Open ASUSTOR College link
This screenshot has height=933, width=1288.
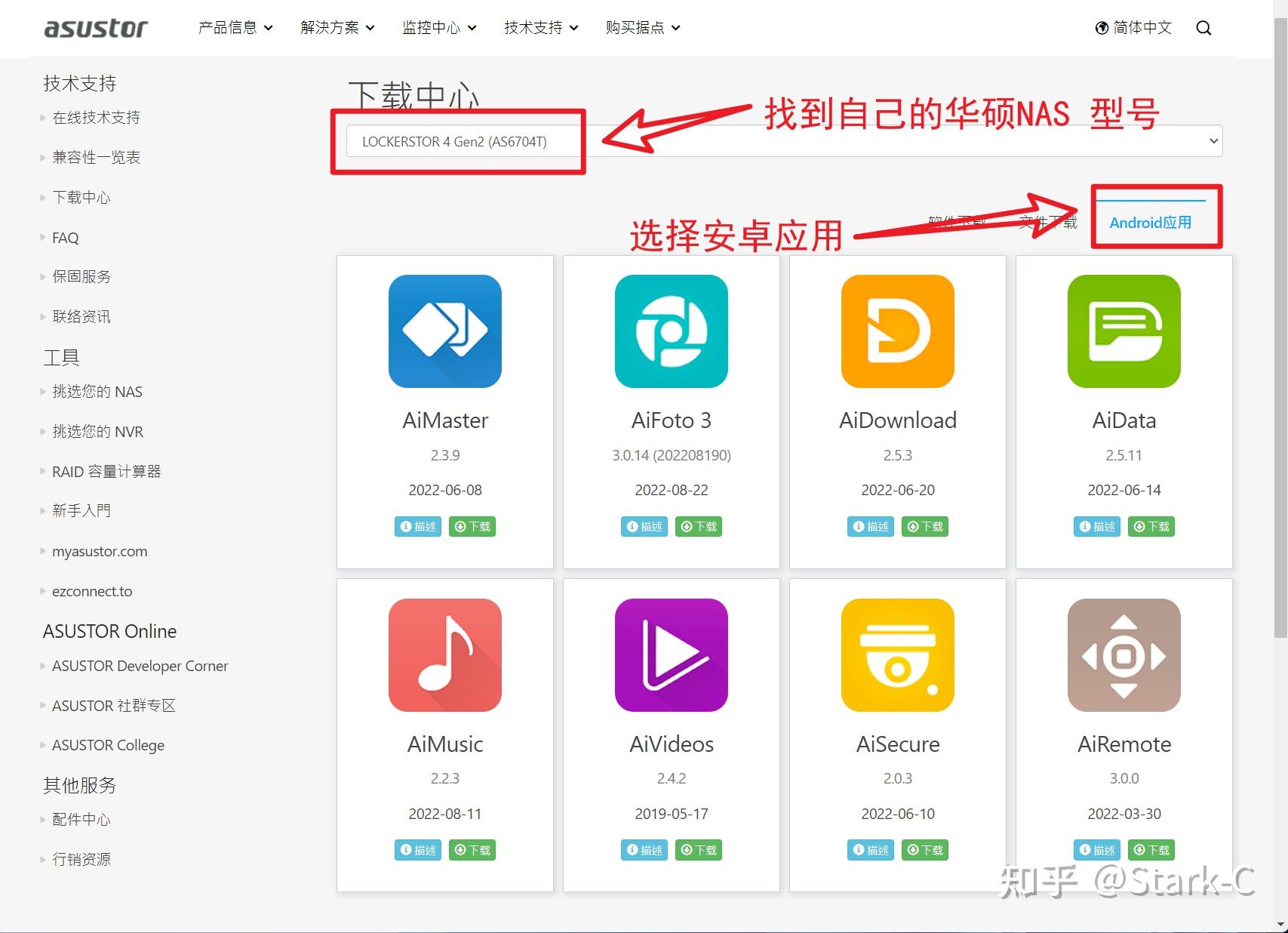pos(108,746)
